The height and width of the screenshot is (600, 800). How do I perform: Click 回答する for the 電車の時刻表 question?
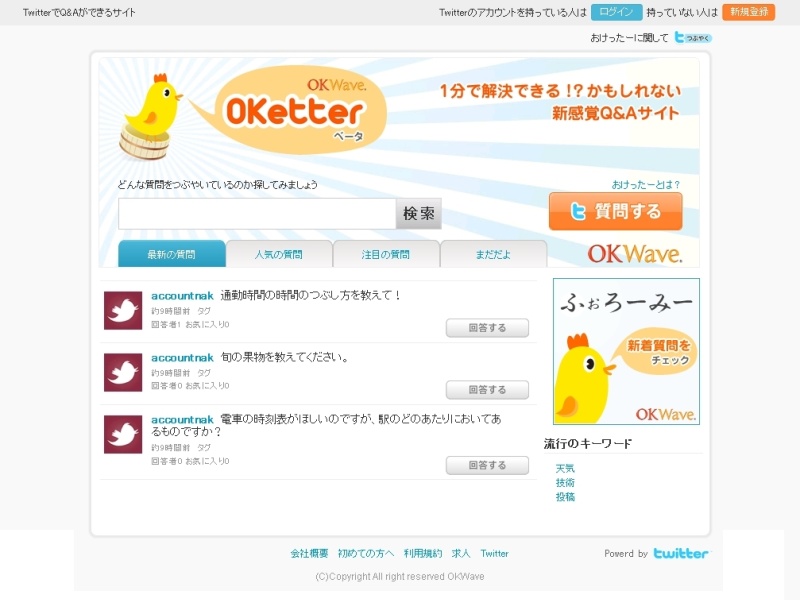[x=487, y=465]
